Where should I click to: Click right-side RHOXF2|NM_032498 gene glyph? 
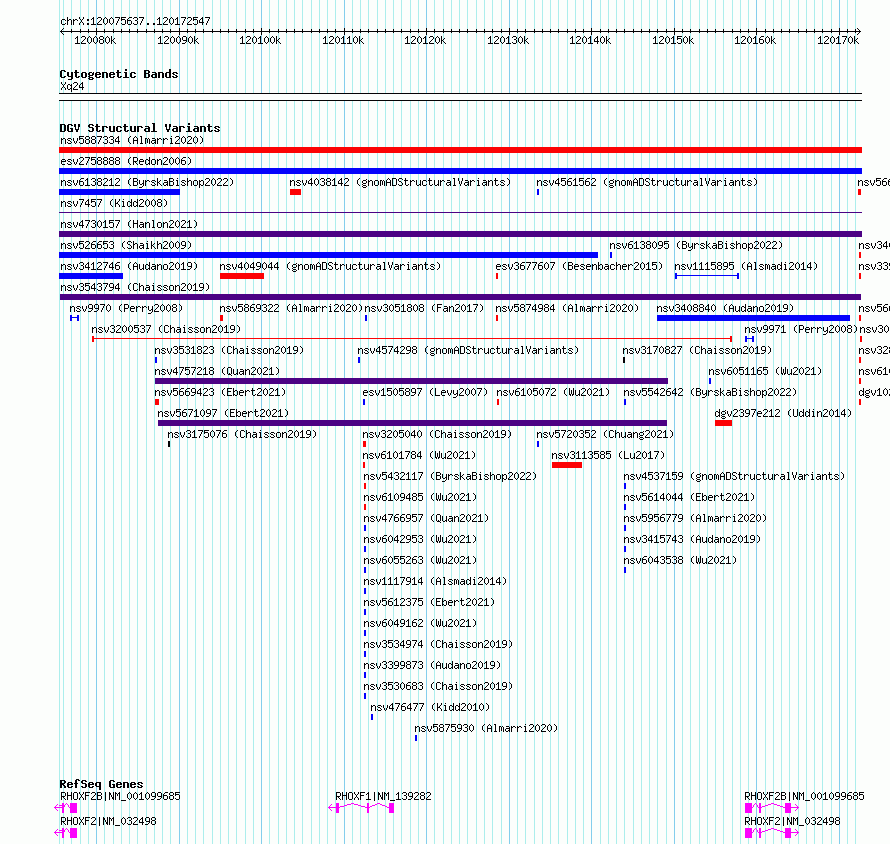pyautogui.click(x=771, y=833)
